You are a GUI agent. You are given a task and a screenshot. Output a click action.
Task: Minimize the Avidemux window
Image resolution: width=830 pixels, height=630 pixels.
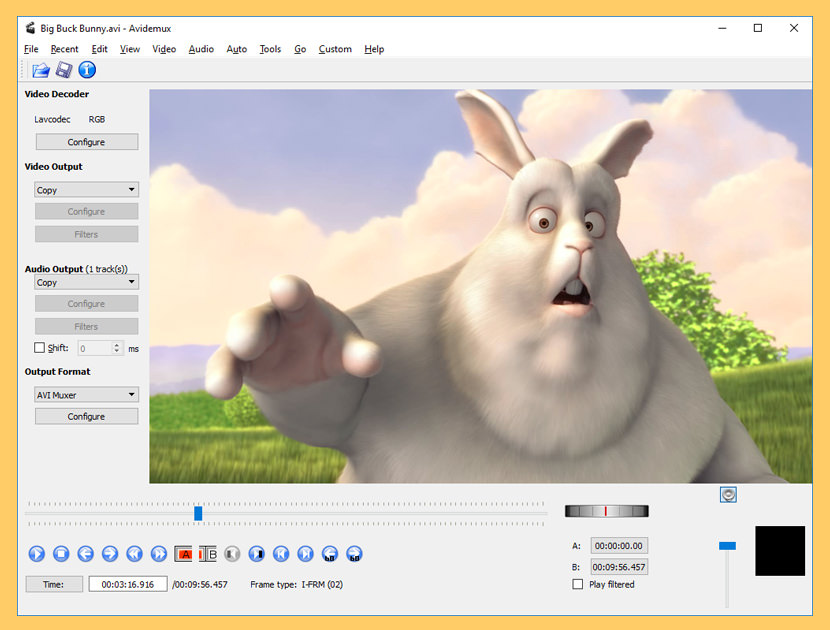coord(723,28)
